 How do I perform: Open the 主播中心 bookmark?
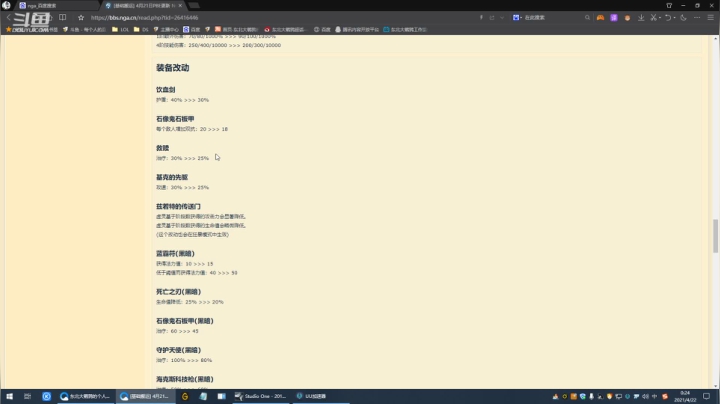(166, 29)
